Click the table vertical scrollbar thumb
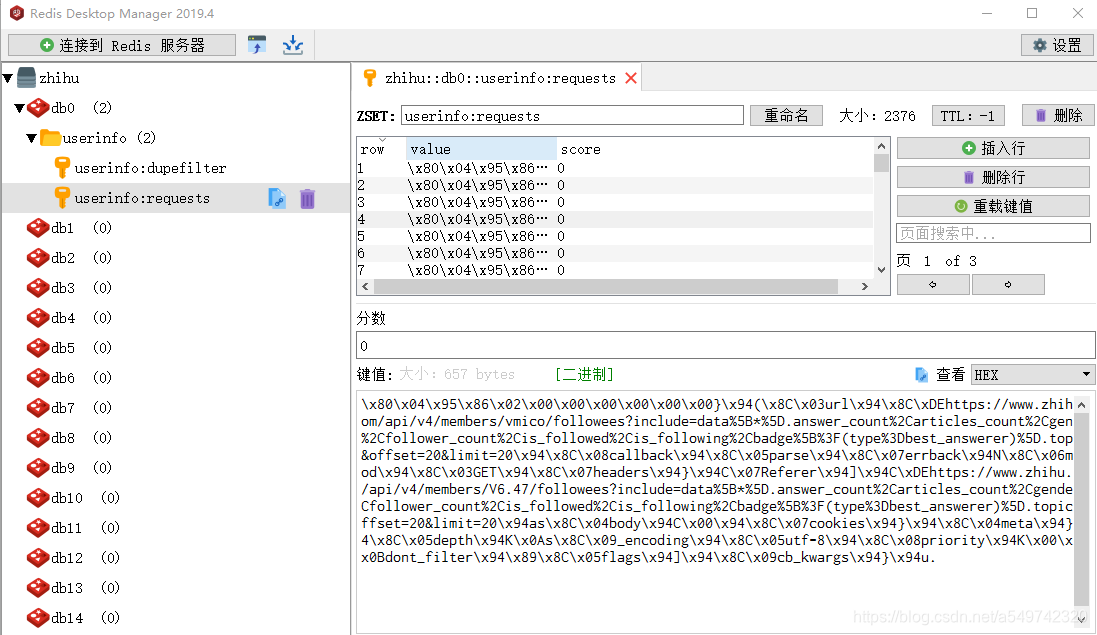 (x=882, y=163)
